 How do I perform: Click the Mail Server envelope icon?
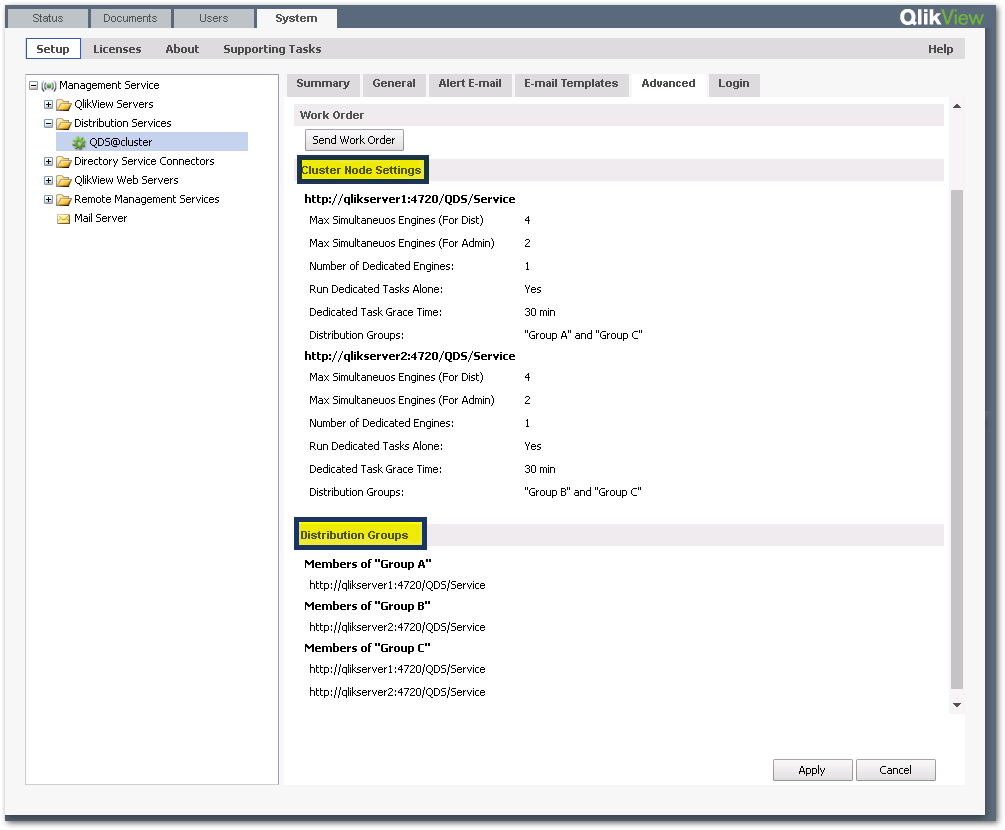[63, 218]
